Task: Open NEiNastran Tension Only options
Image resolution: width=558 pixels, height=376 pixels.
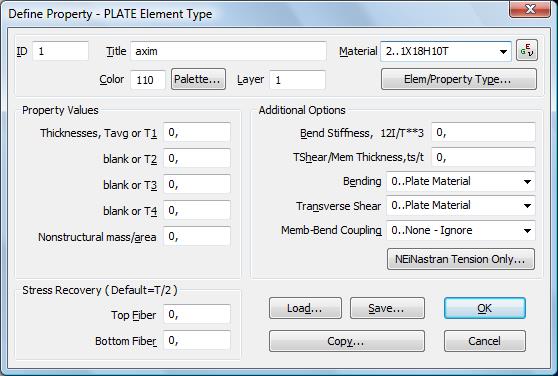Action: click(x=460, y=259)
